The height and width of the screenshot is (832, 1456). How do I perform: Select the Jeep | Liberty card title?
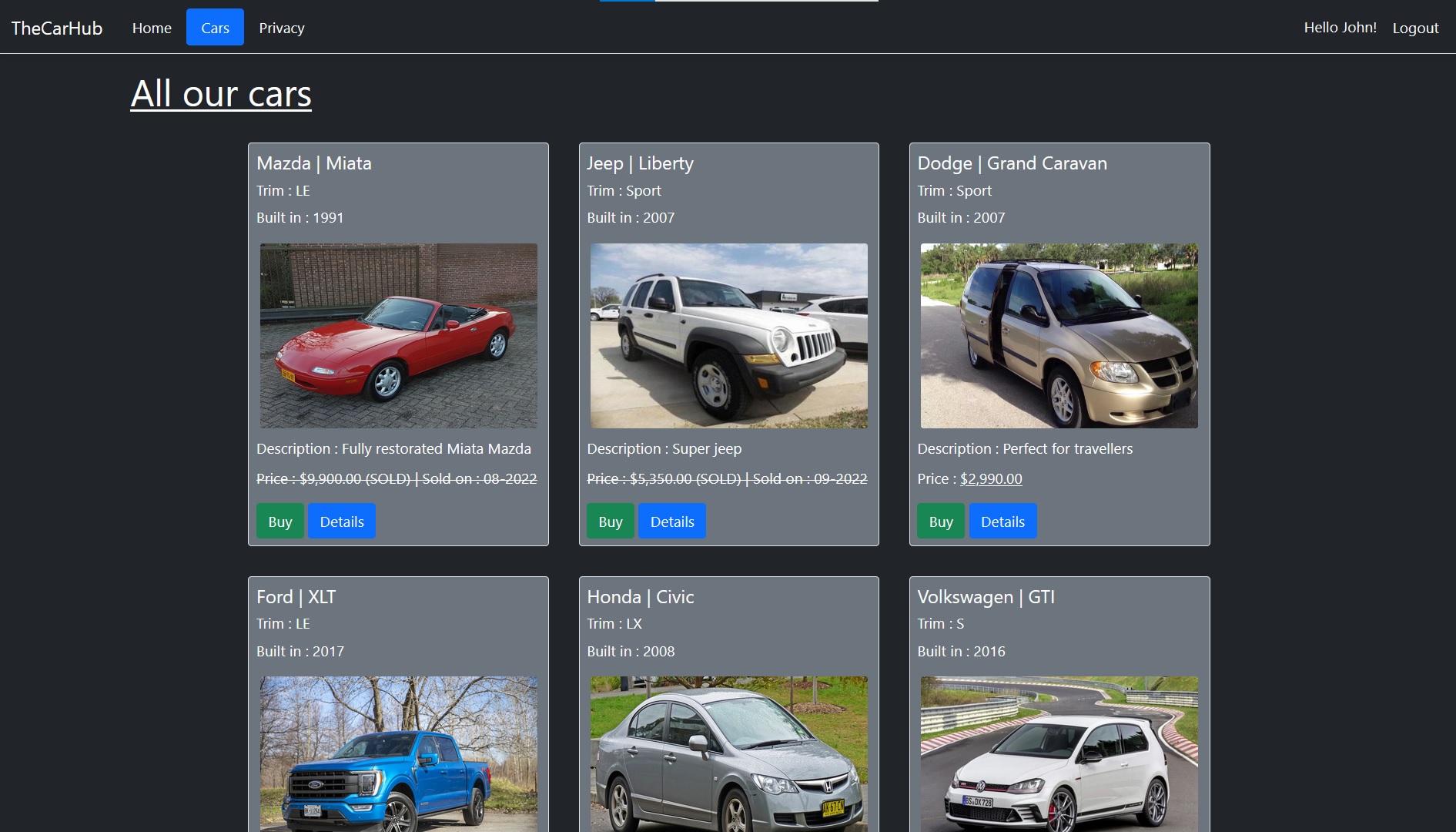tap(640, 163)
